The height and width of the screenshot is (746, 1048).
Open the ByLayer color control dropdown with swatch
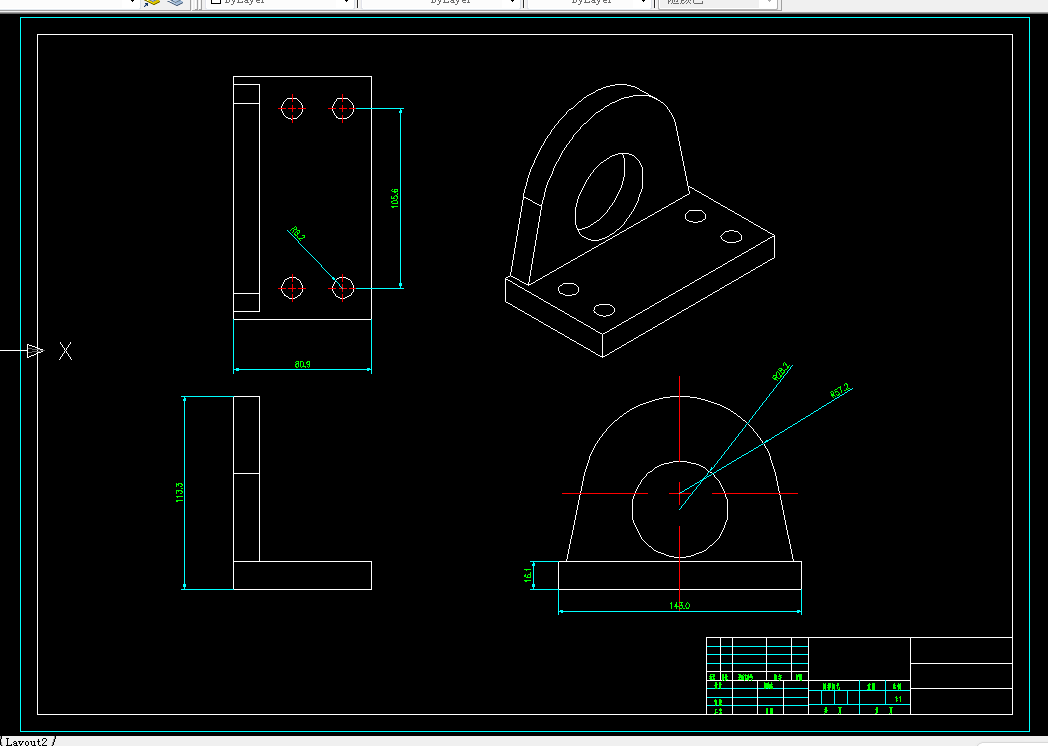(x=279, y=3)
